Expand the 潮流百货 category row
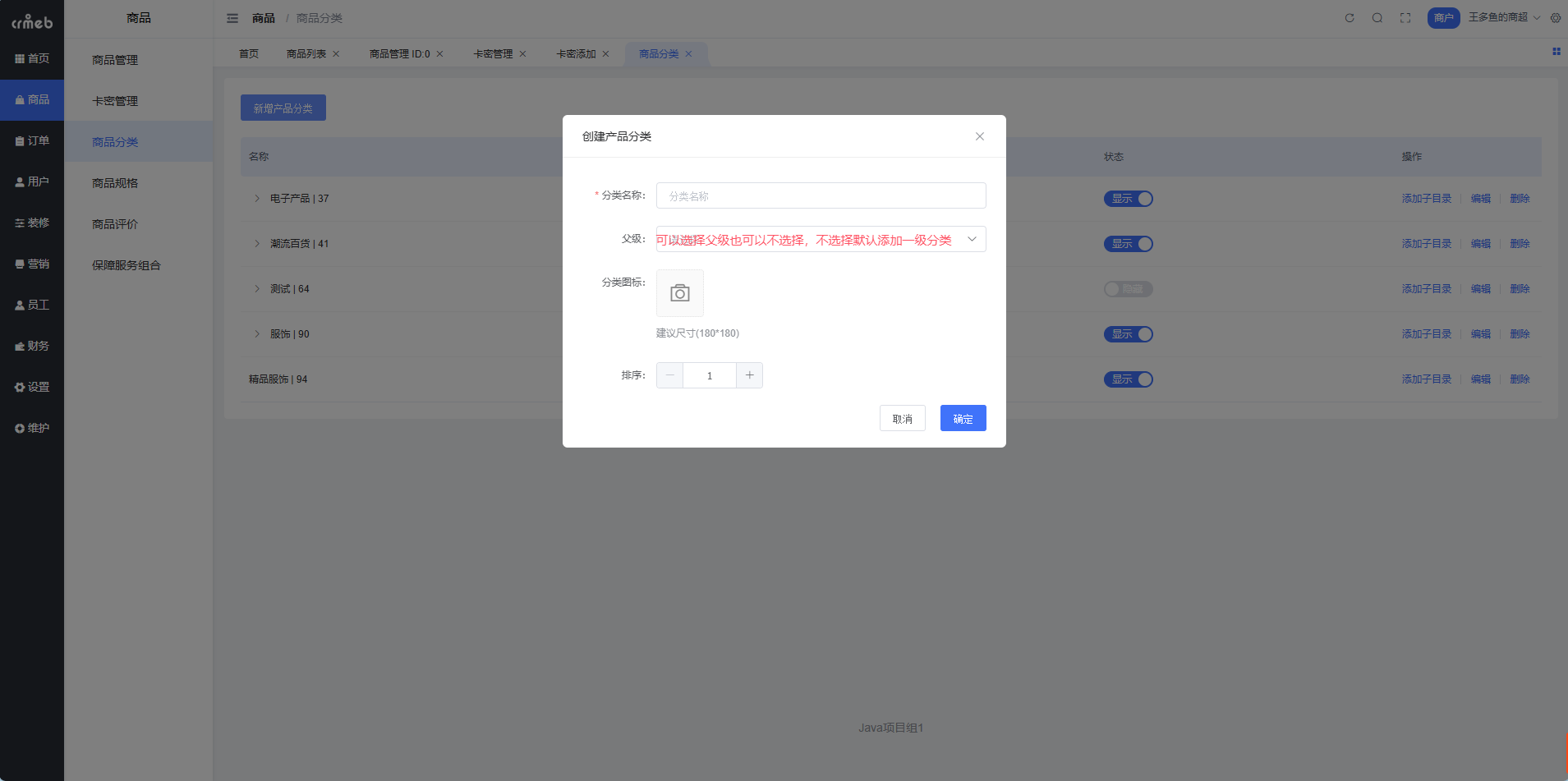This screenshot has width=1568, height=781. (257, 244)
